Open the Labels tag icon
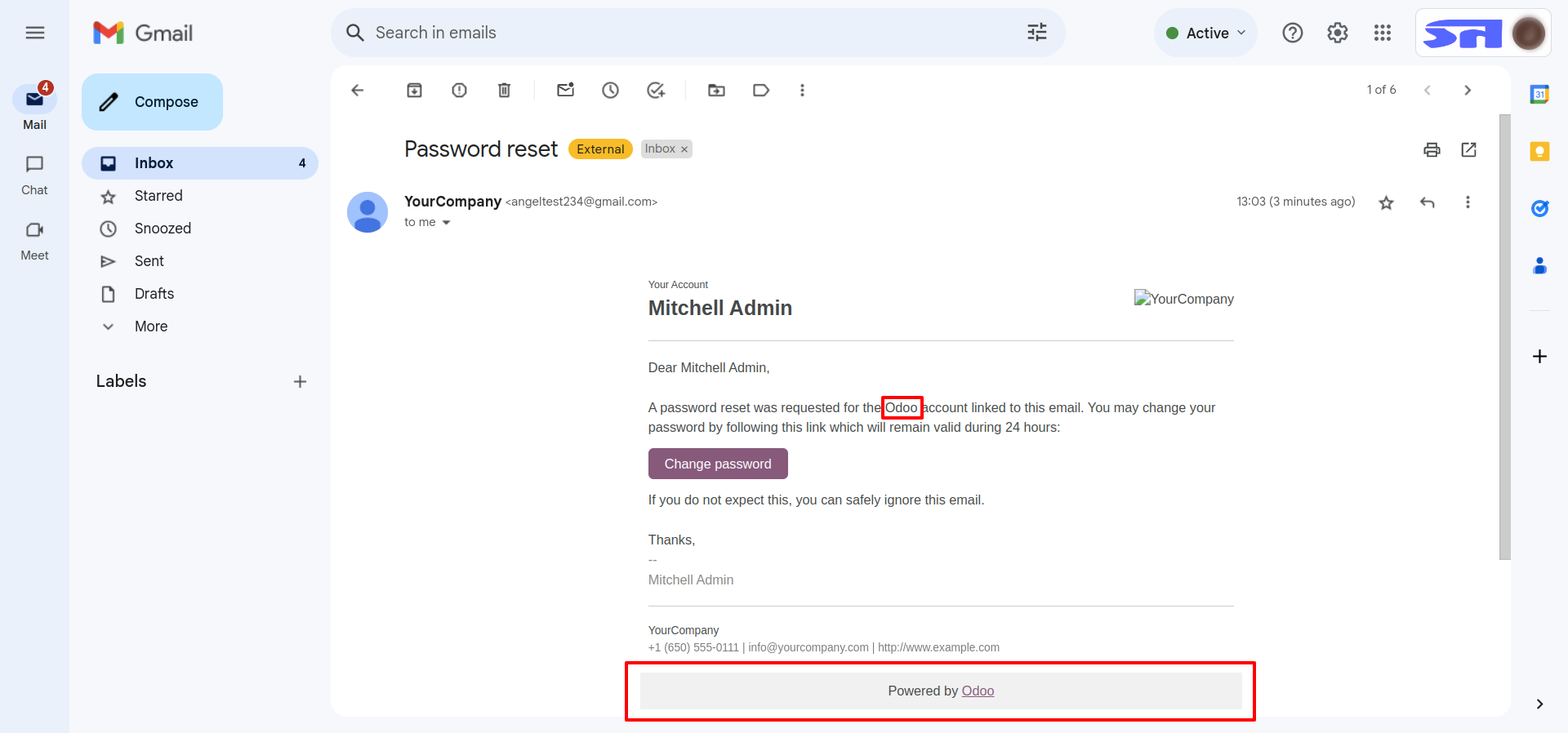Image resolution: width=1568 pixels, height=733 pixels. click(761, 91)
